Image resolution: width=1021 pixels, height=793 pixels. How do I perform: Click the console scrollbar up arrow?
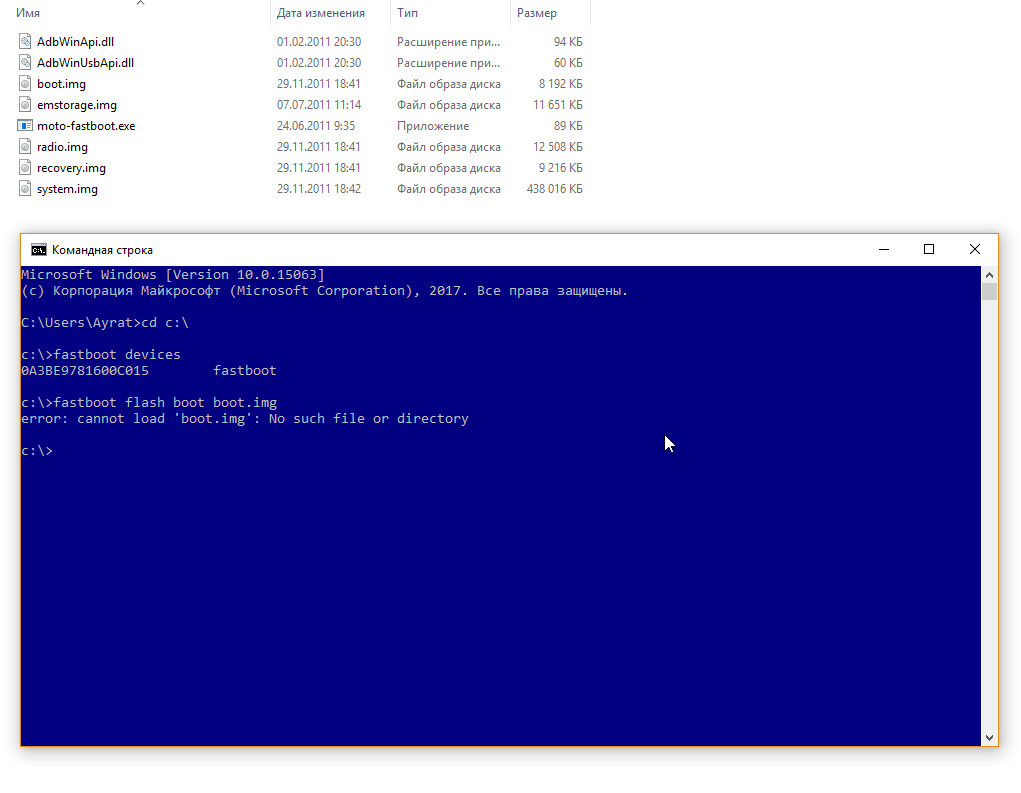pyautogui.click(x=989, y=275)
